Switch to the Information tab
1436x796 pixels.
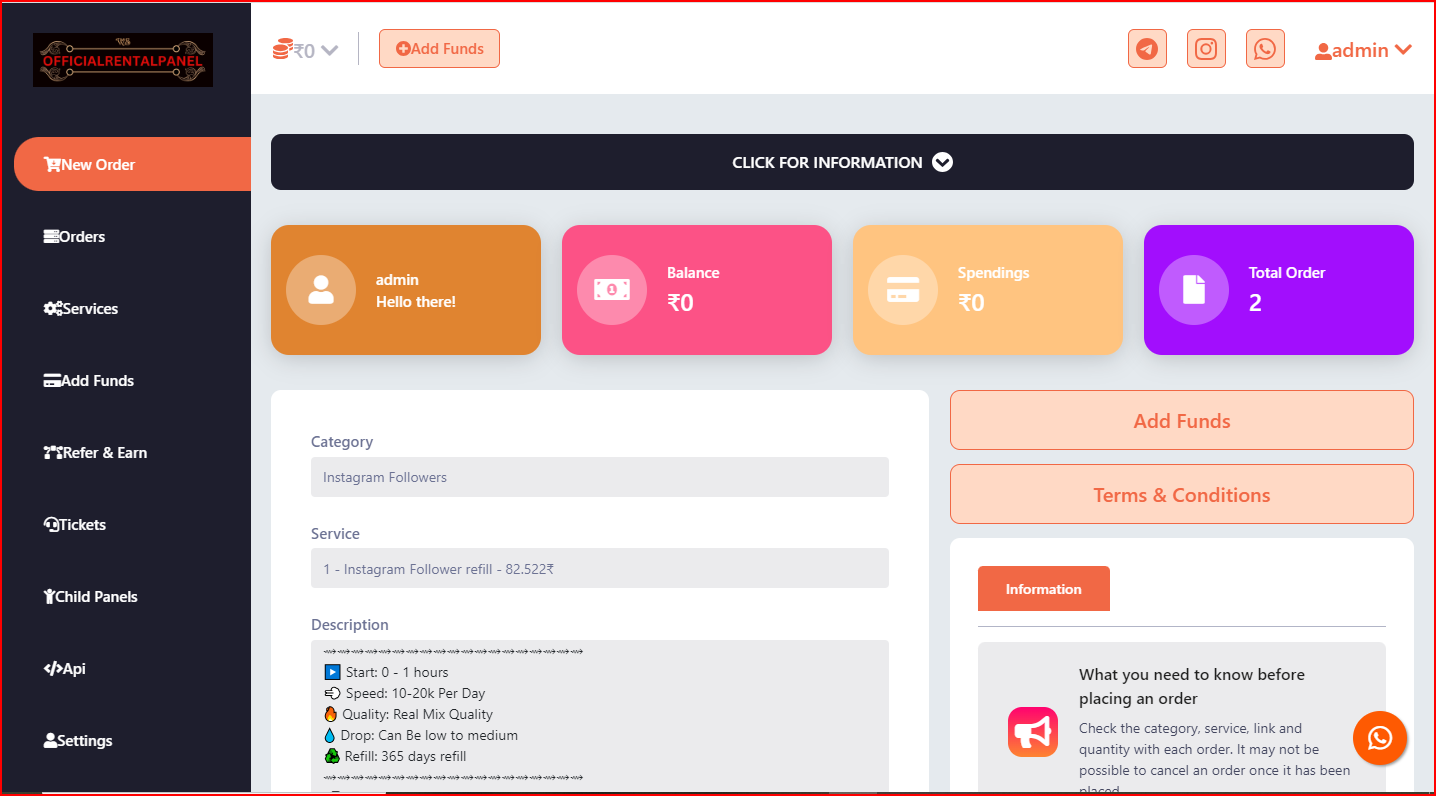point(1043,589)
